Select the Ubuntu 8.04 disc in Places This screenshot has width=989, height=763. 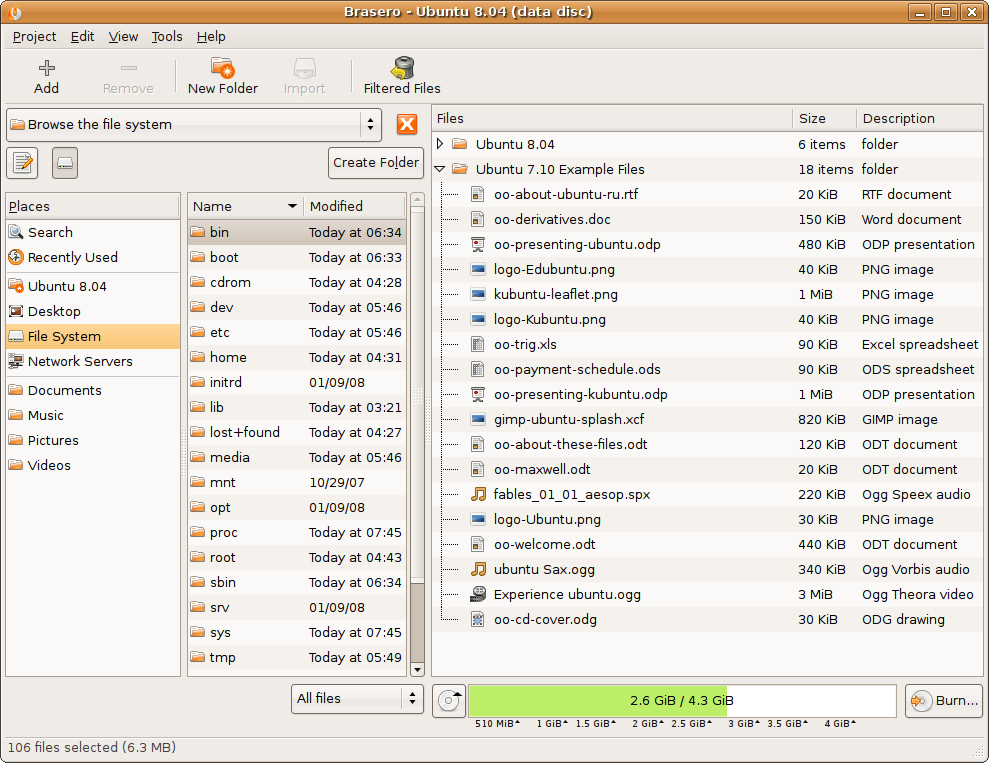(x=67, y=286)
